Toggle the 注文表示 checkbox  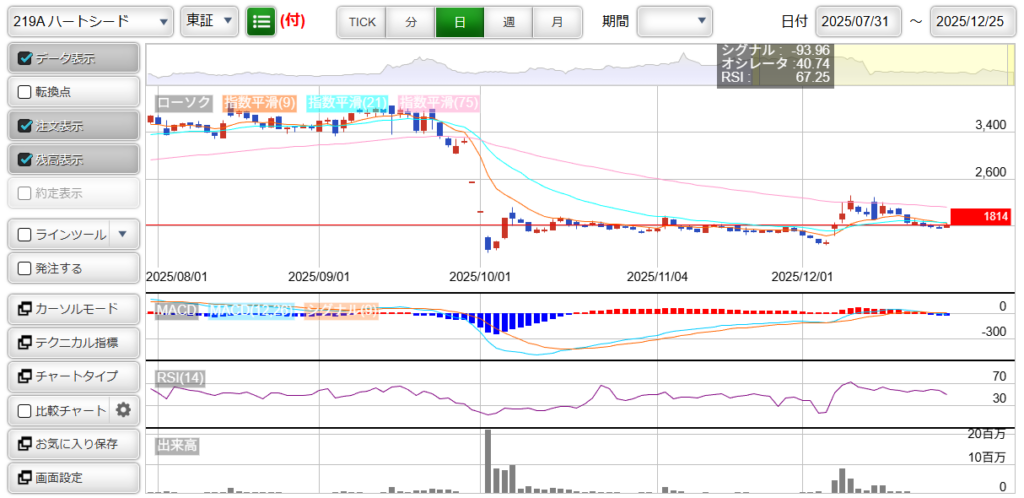coord(26,126)
